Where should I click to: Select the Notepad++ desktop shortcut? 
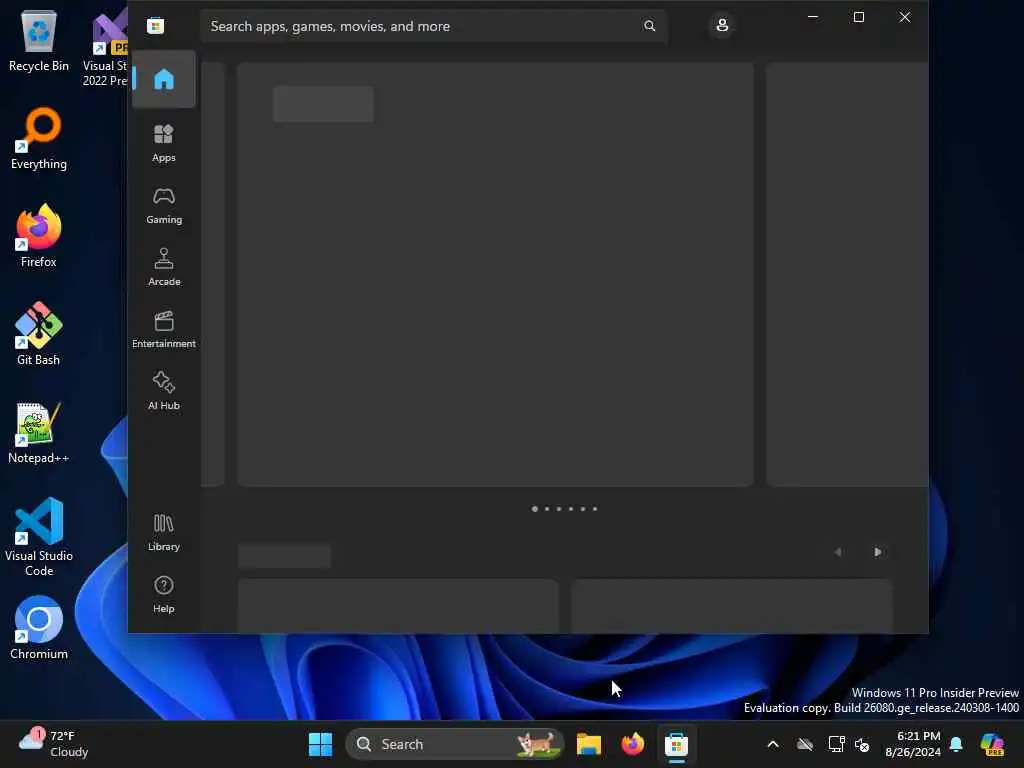pos(39,432)
